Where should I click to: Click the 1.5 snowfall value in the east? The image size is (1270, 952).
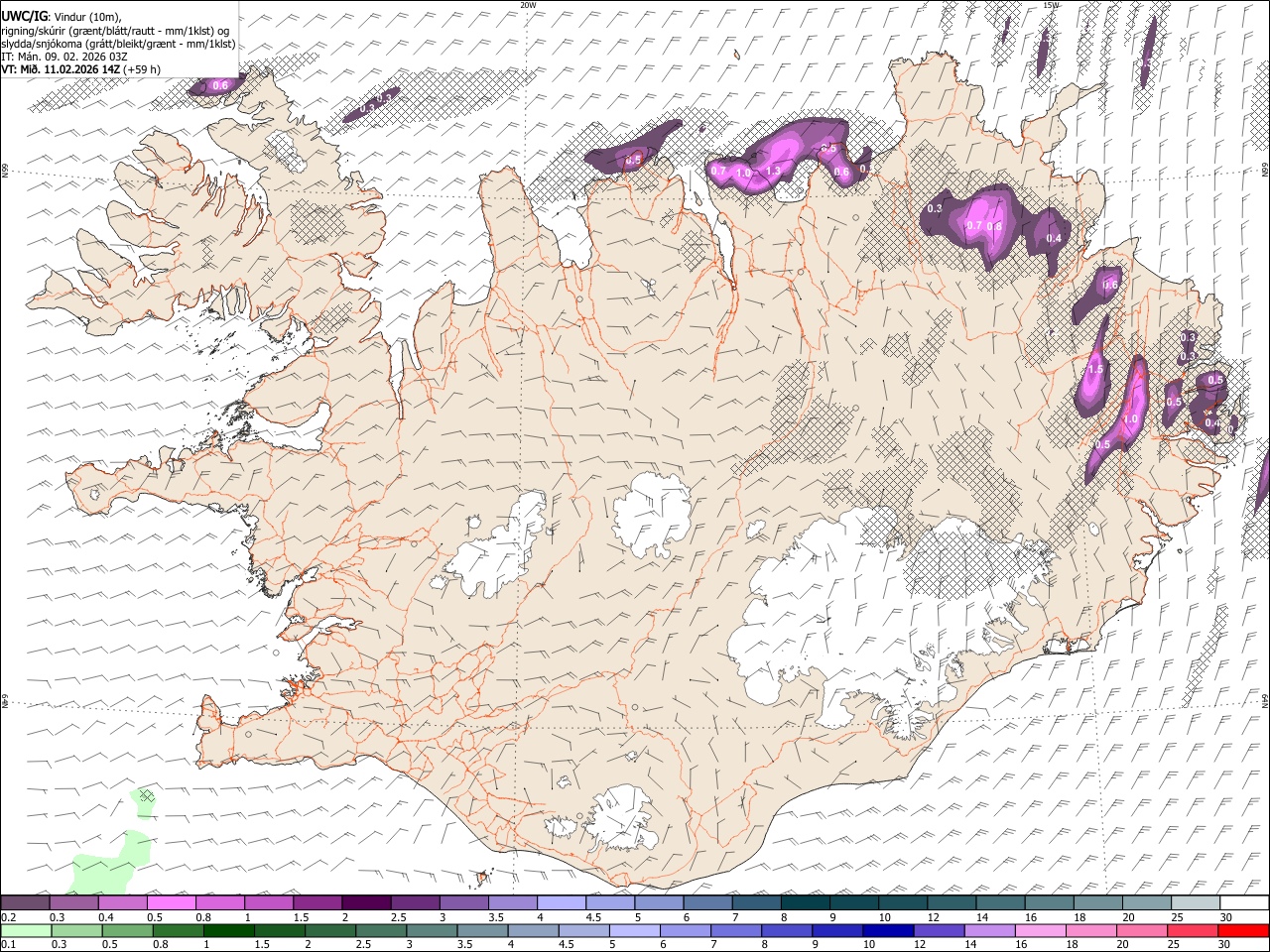(x=1095, y=369)
